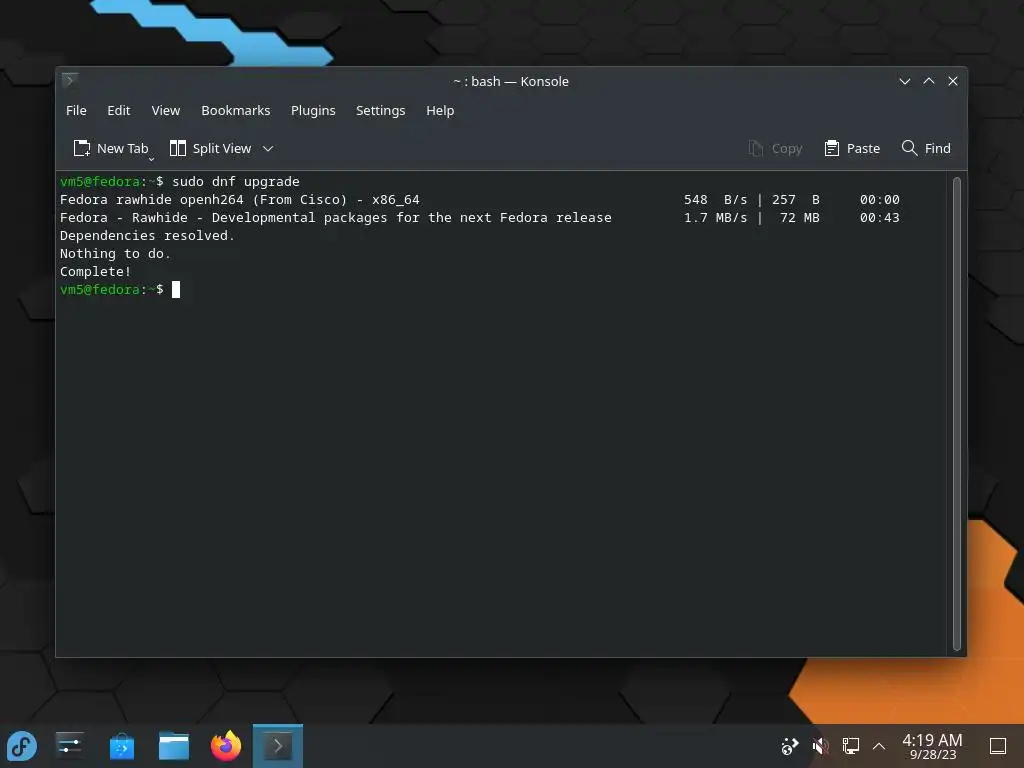Click the 'sudo dnf upgrade' command text
The image size is (1024, 768).
[x=236, y=182]
